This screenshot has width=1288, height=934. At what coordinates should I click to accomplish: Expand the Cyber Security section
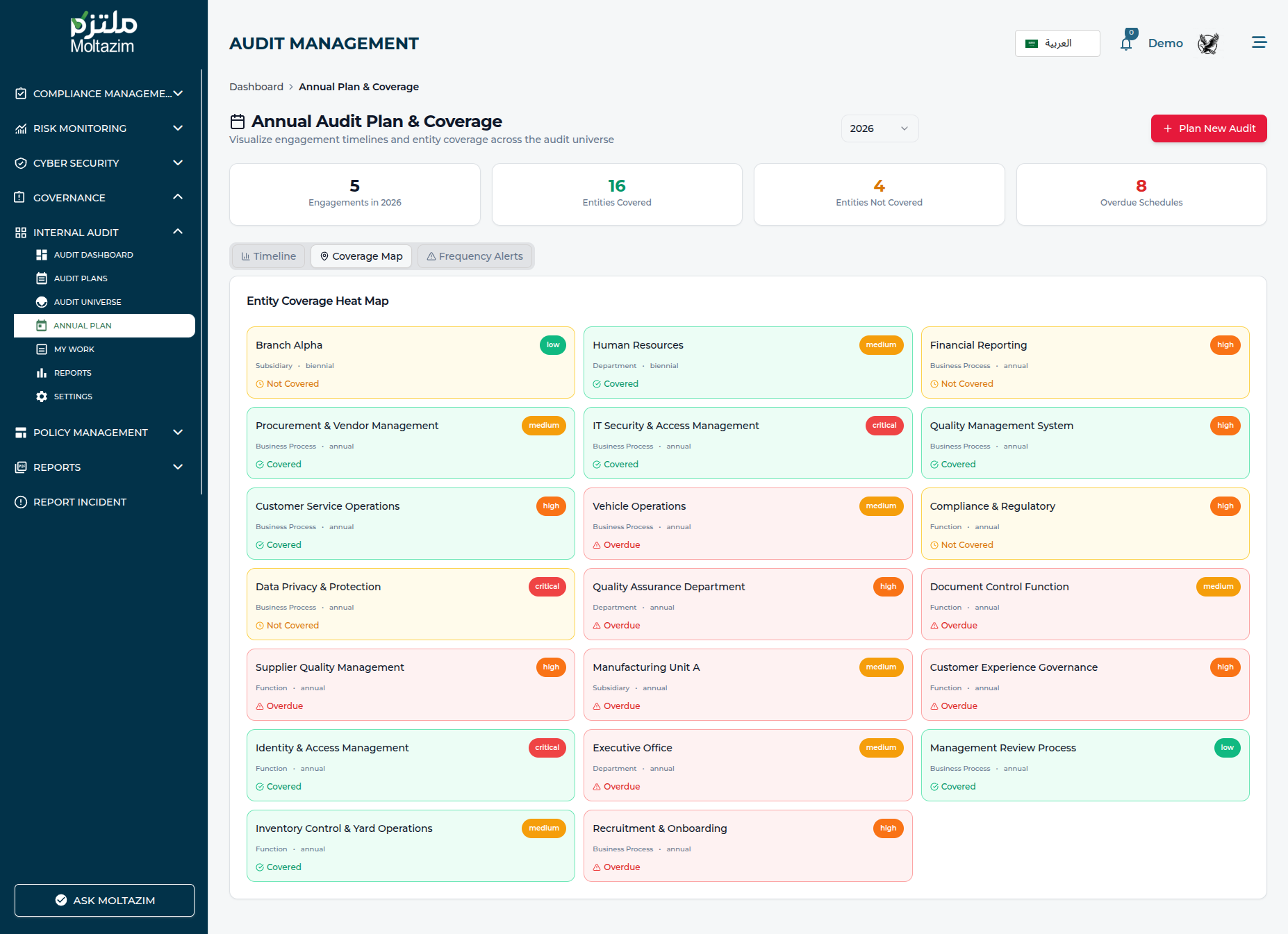pos(101,163)
